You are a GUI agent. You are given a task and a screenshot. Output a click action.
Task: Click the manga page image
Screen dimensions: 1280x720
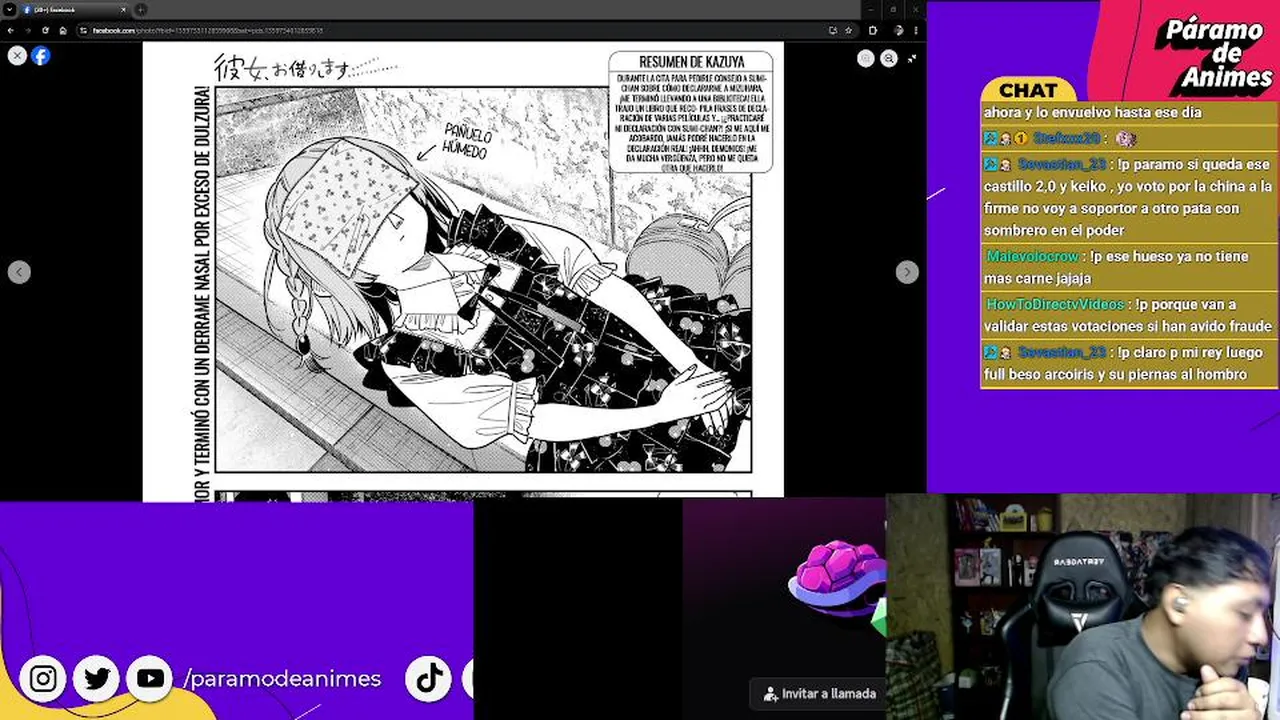pyautogui.click(x=463, y=271)
